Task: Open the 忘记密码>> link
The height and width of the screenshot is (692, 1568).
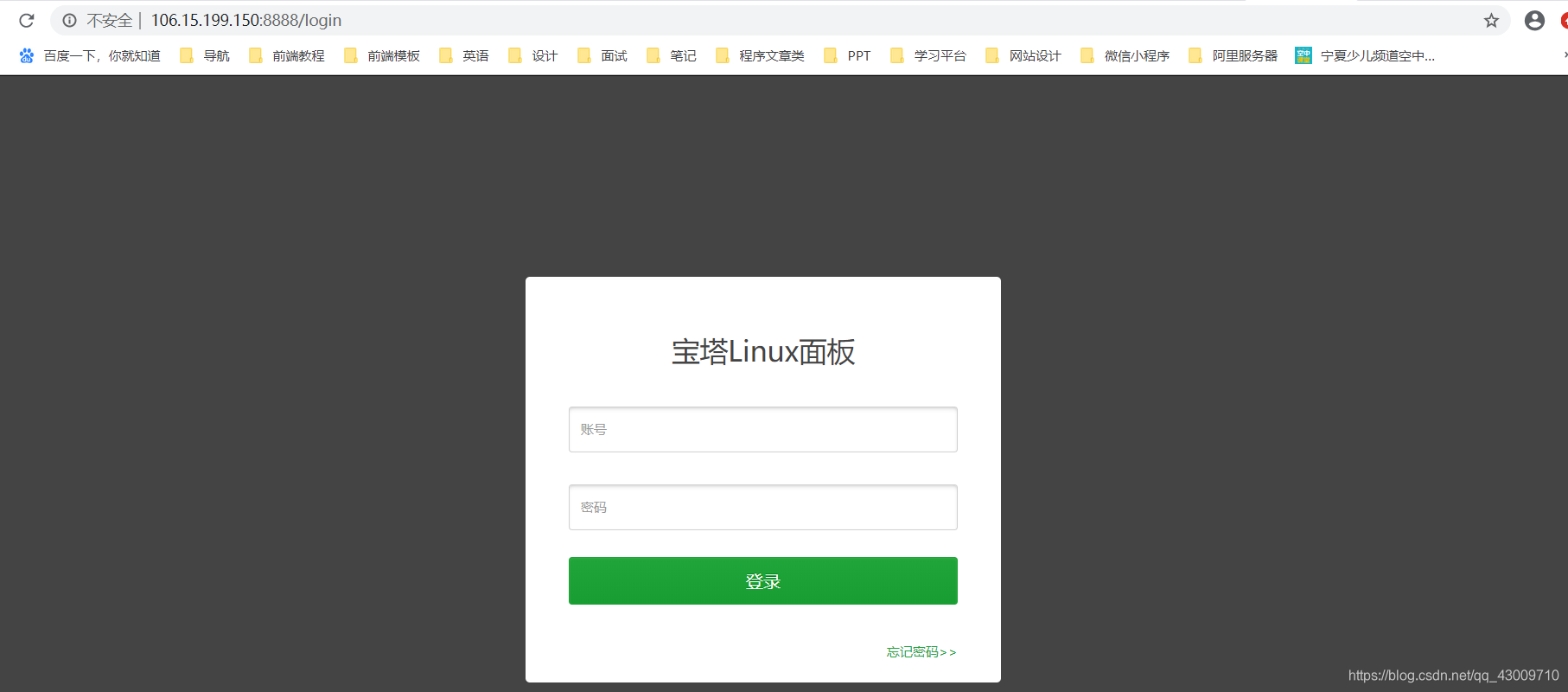Action: pos(921,652)
